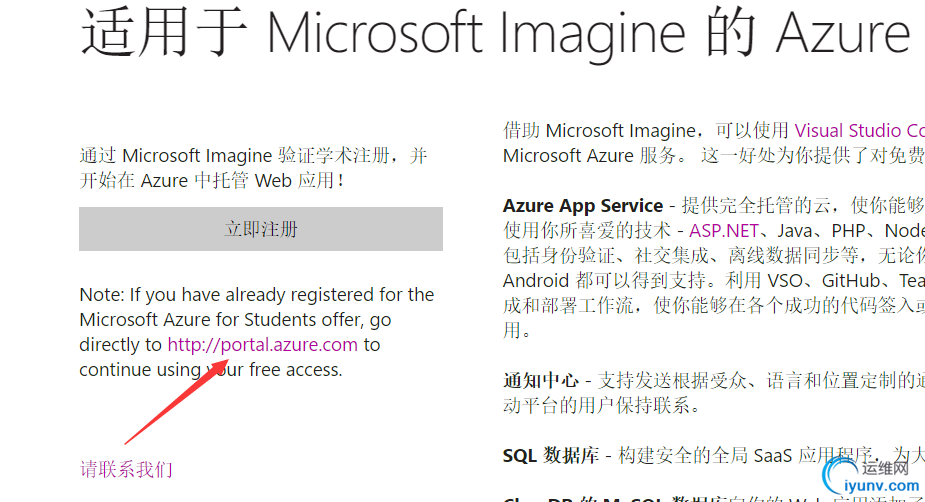The height and width of the screenshot is (502, 925).
Task: Click the Microsoft Azure 服务 text
Action: point(589,156)
